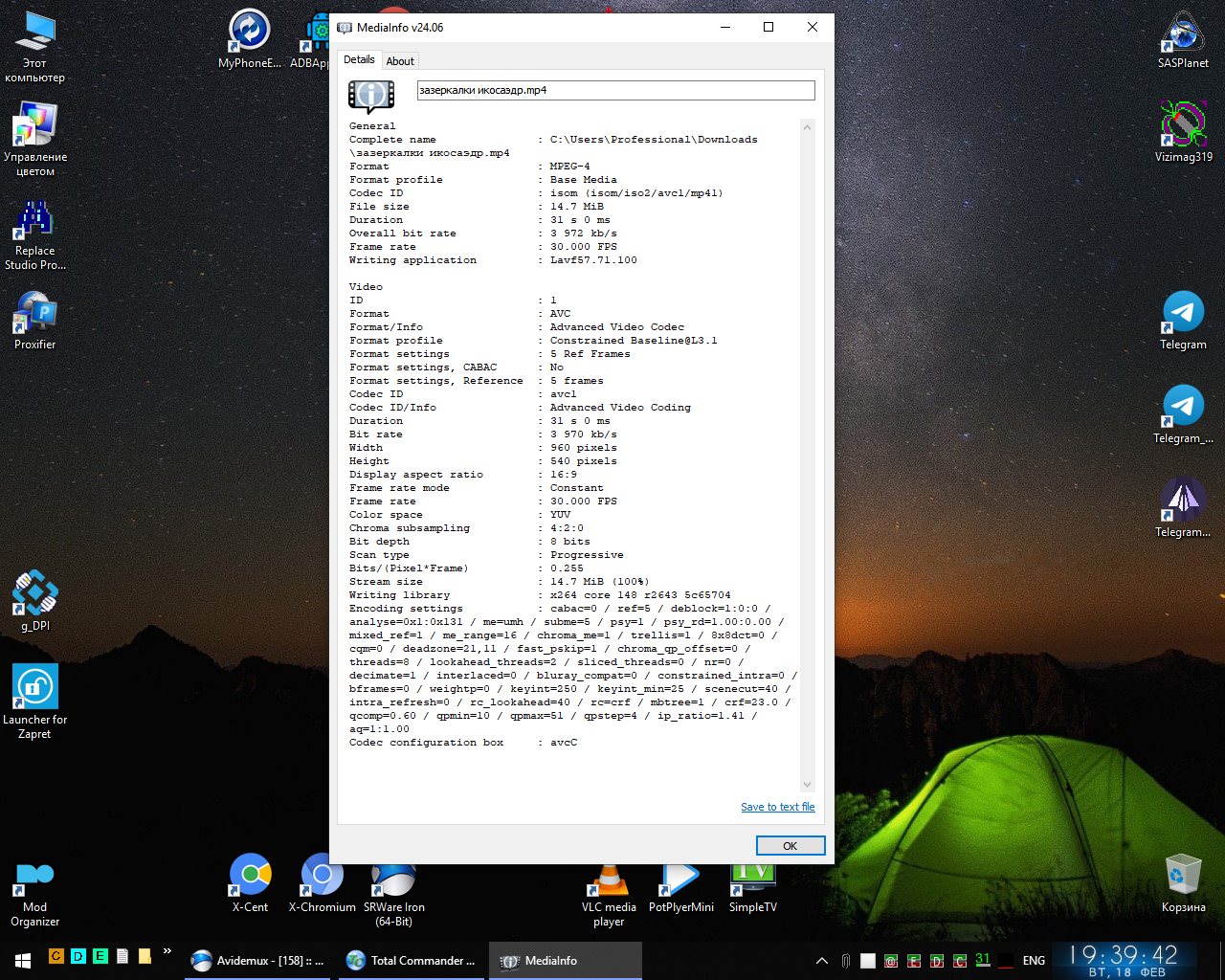Click the white document quick launch icon
The width and height of the screenshot is (1225, 980).
pos(122,955)
